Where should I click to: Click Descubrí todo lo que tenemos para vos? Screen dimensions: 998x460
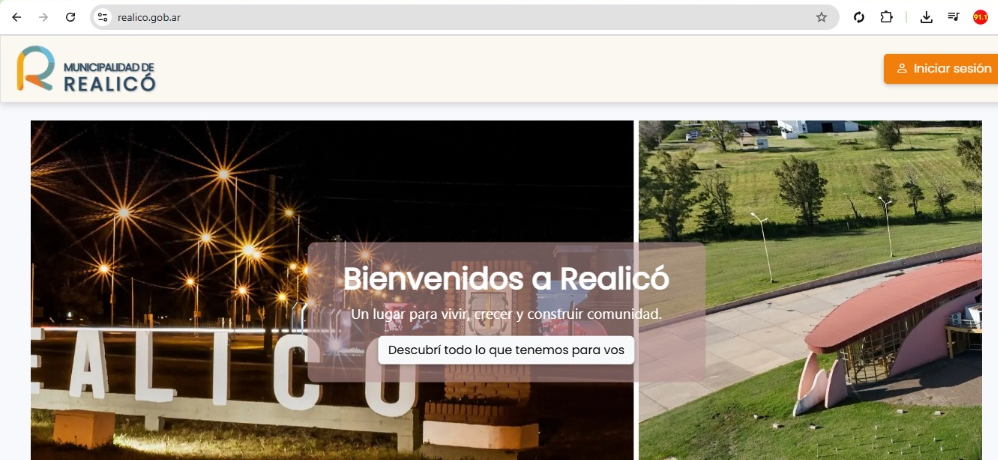coord(506,350)
